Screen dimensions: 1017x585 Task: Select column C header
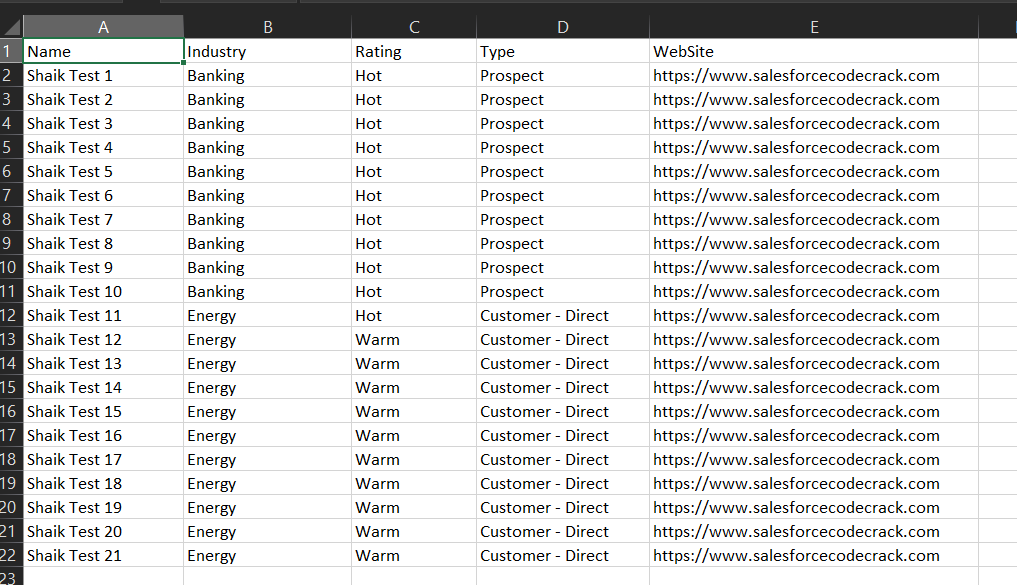coord(414,27)
